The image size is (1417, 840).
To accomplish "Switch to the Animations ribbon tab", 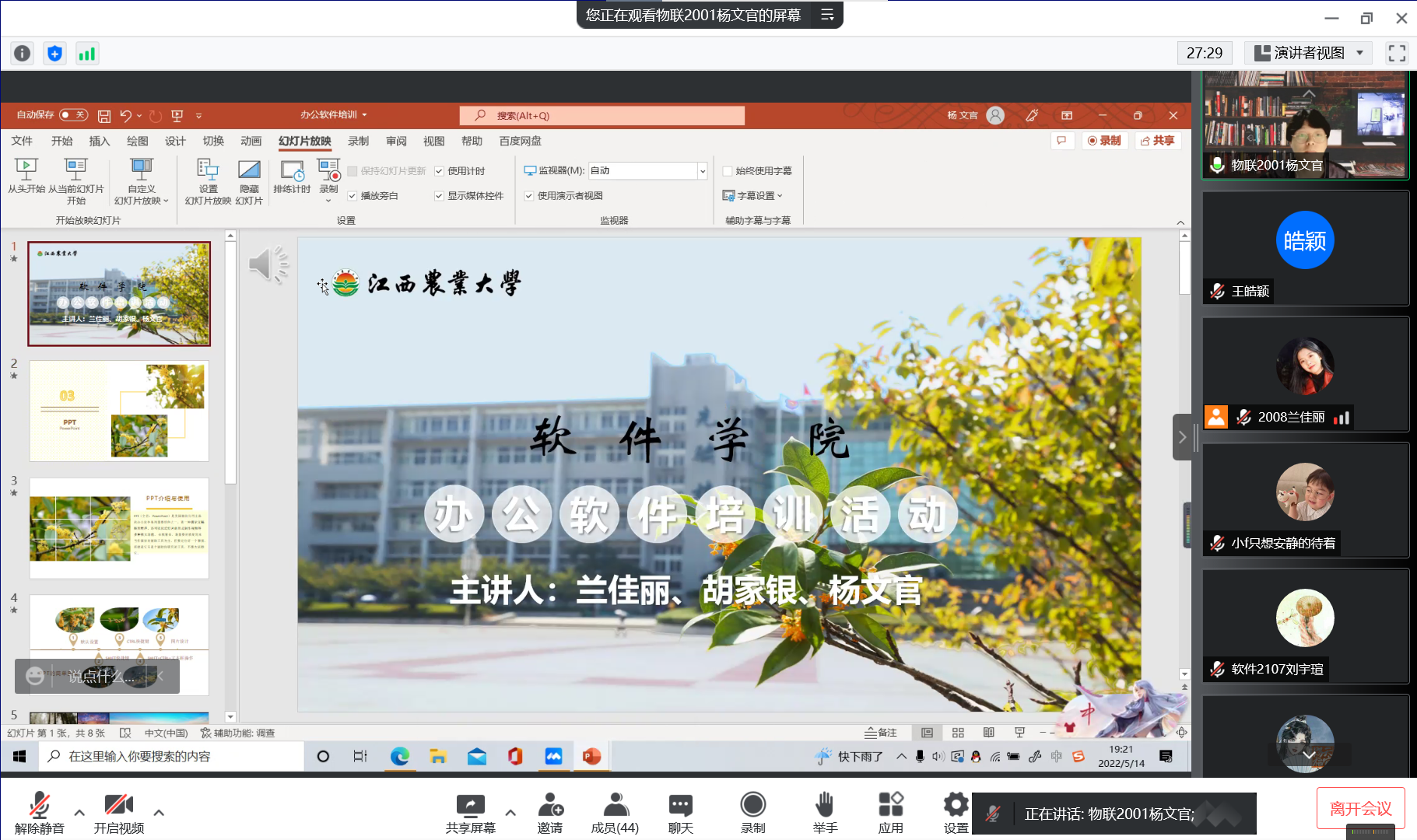I will click(x=251, y=141).
